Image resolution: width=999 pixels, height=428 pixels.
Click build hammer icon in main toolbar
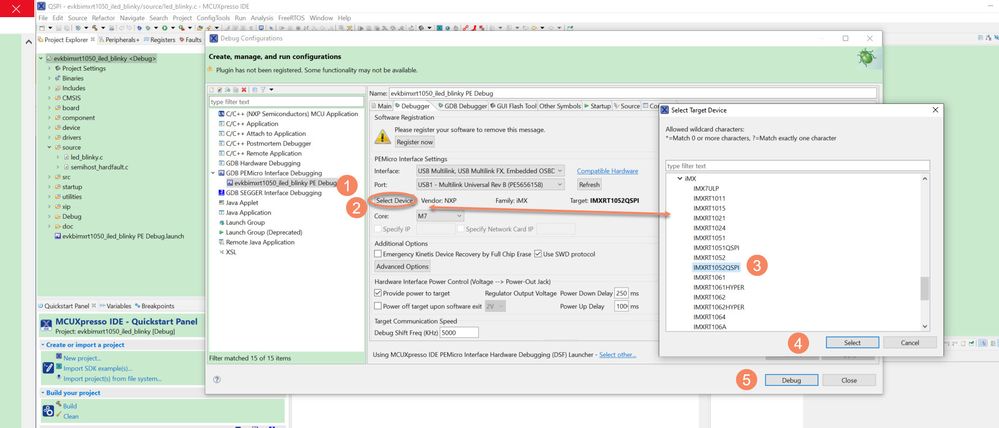pyautogui.click(x=93, y=28)
